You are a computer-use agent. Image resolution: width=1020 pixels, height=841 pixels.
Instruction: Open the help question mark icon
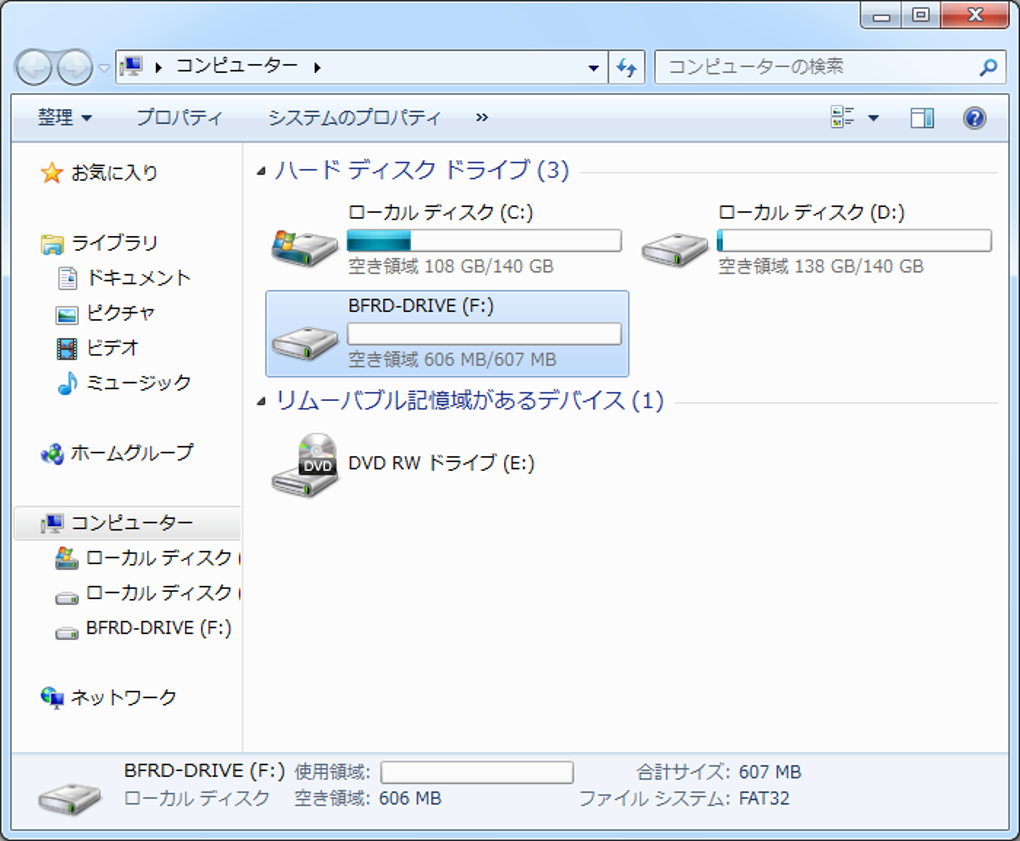(974, 118)
